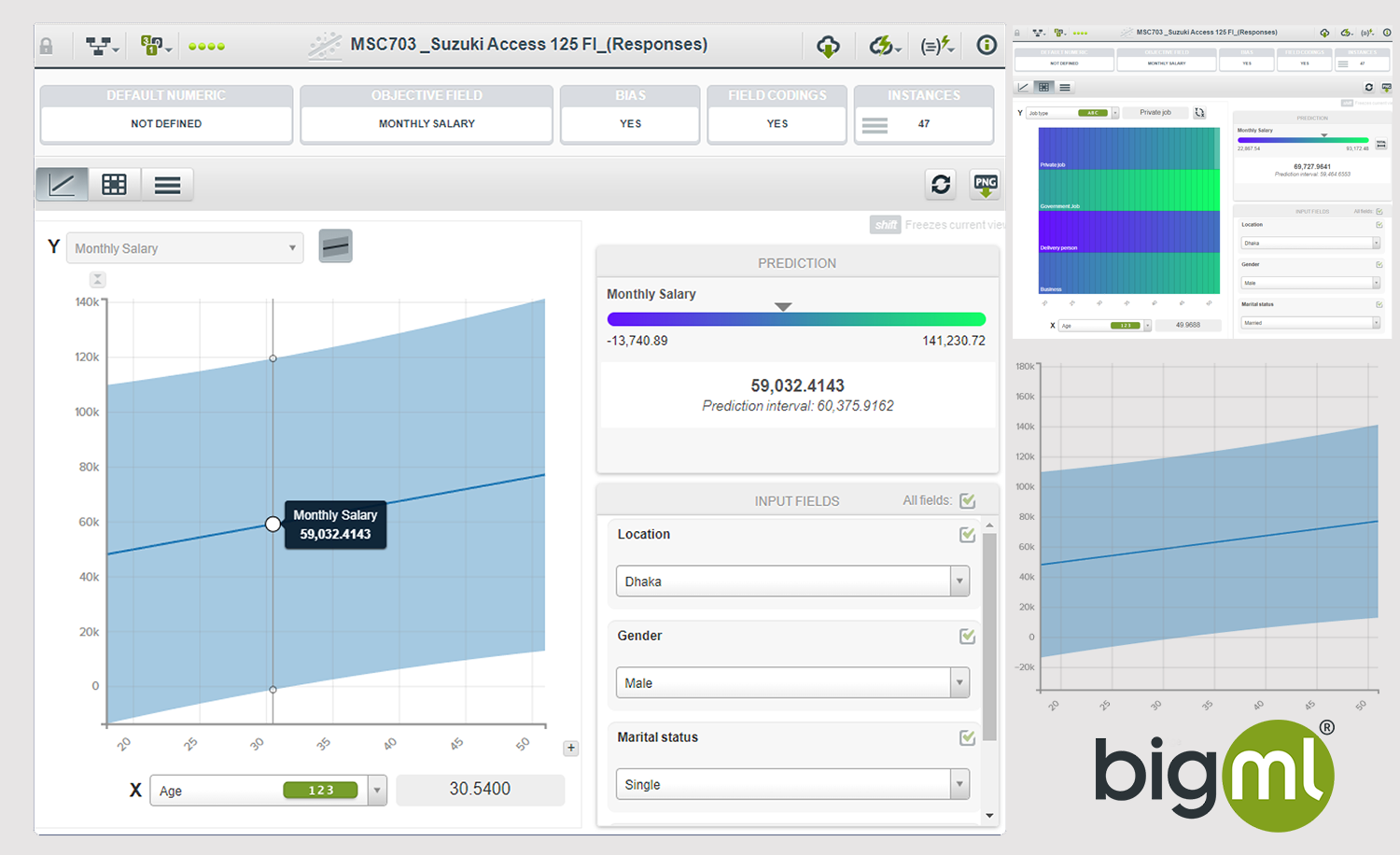Viewport: 1400px width, 855px height.
Task: Click the Monthly Salary prediction gradient bar
Action: coord(796,319)
